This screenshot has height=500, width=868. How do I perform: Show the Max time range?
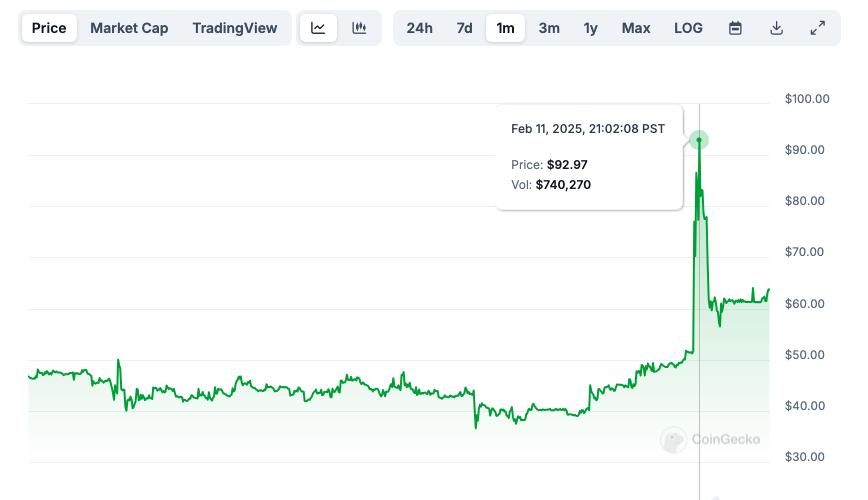(636, 28)
